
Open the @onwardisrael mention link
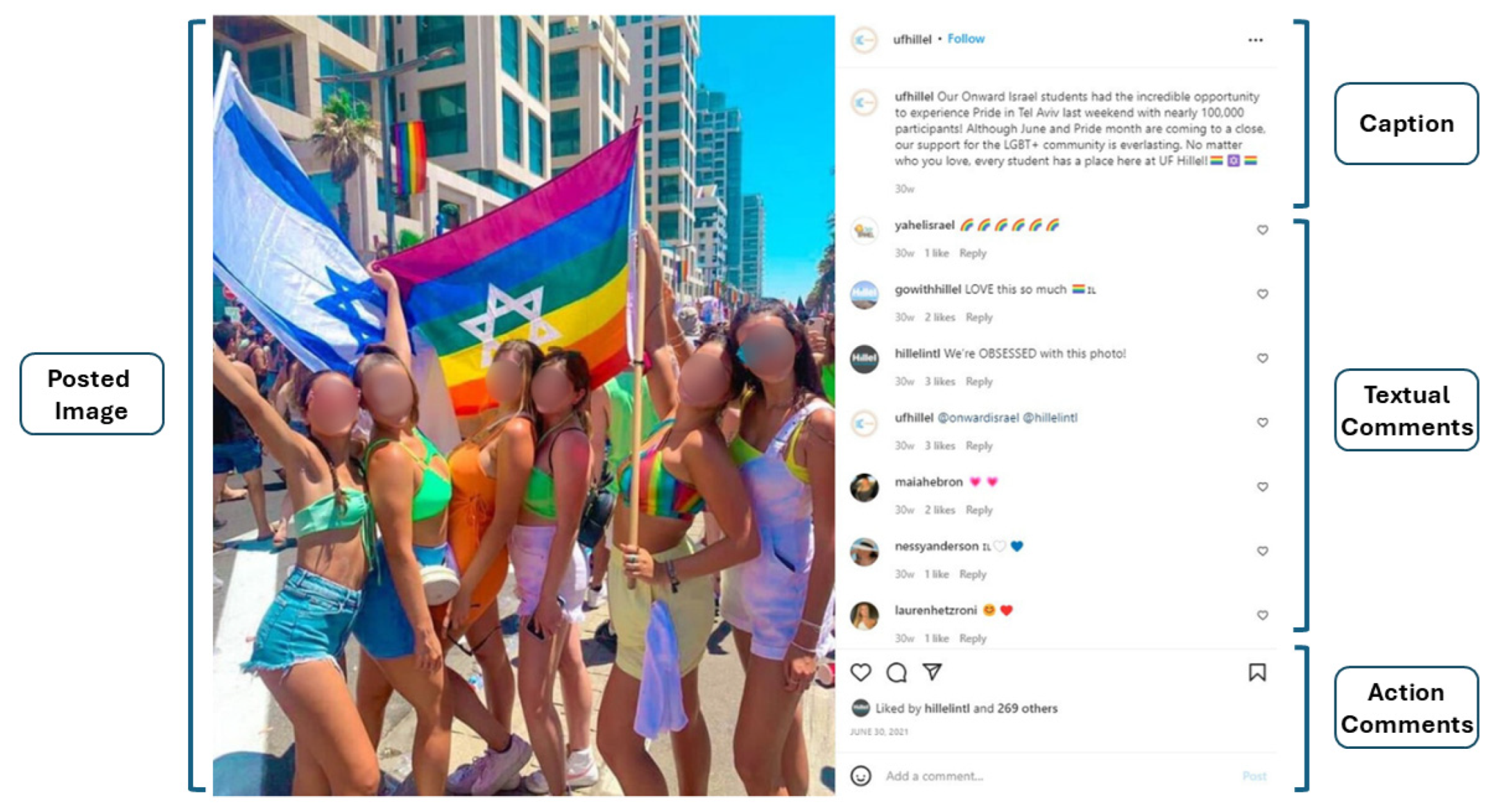pos(978,417)
